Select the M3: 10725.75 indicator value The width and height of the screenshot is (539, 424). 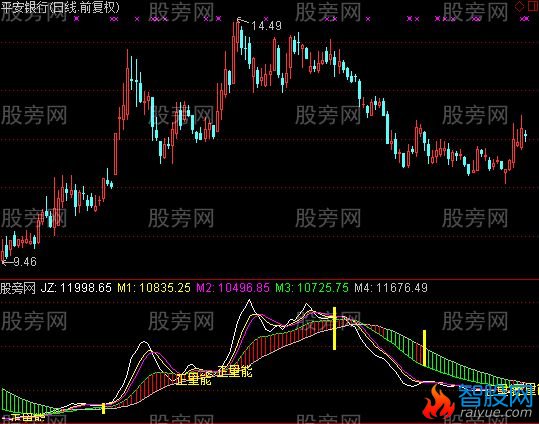coord(312,288)
